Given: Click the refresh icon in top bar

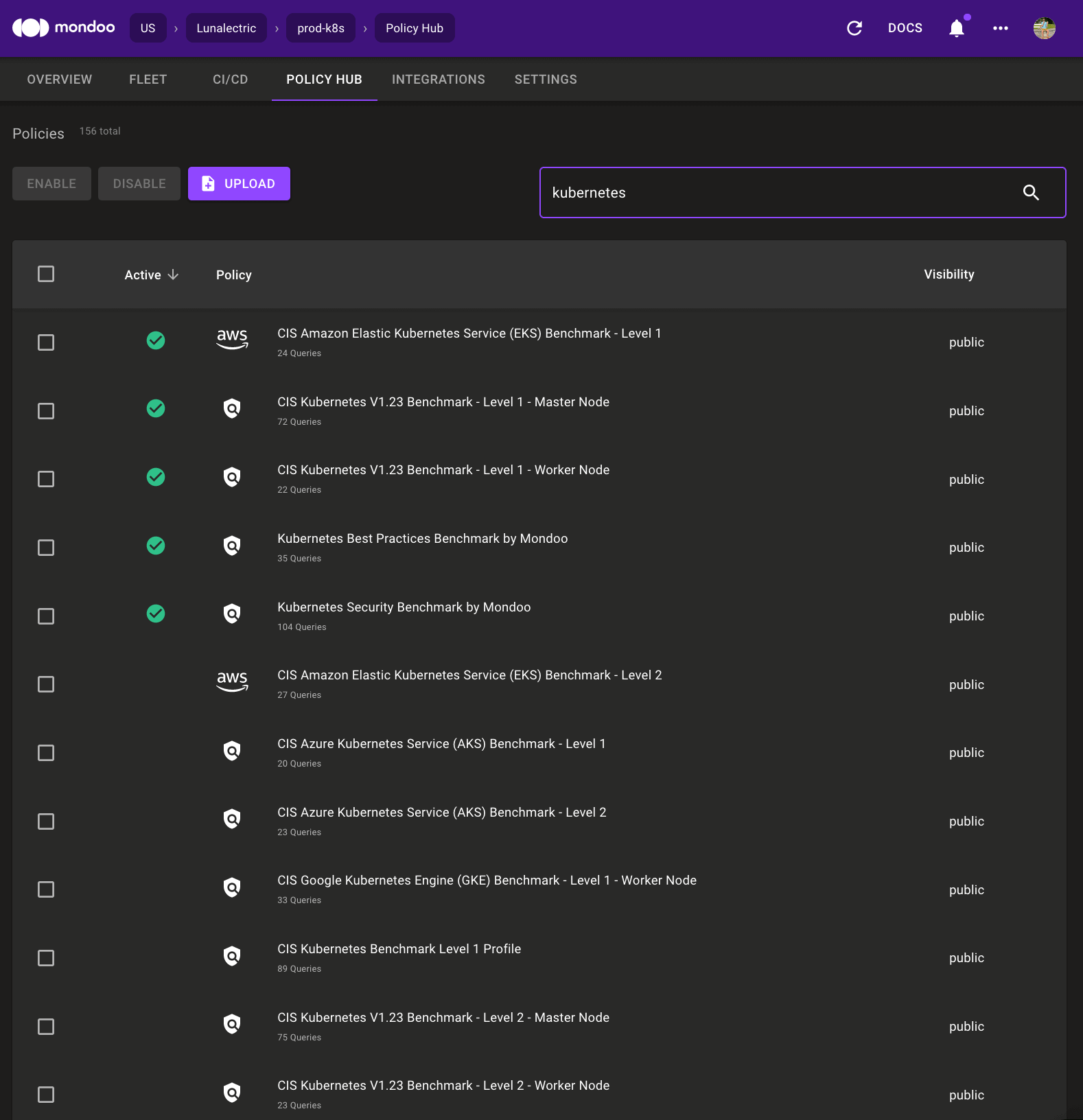Looking at the screenshot, I should pos(854,28).
